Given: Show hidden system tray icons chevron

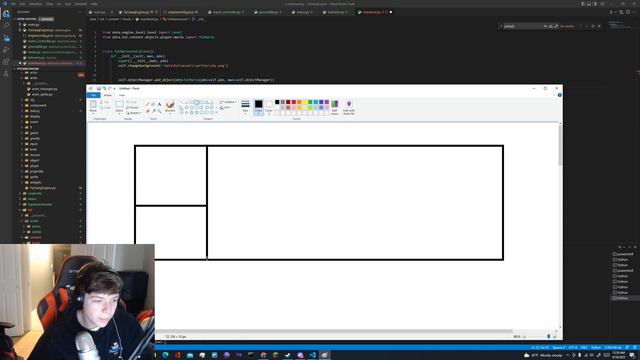Looking at the screenshot, I should coord(568,355).
